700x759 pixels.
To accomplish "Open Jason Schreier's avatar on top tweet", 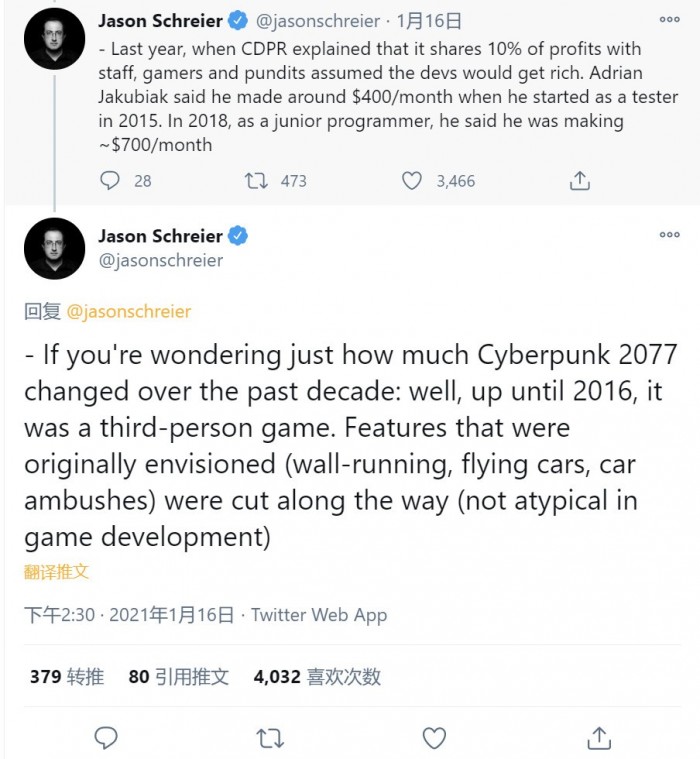I will point(54,39).
